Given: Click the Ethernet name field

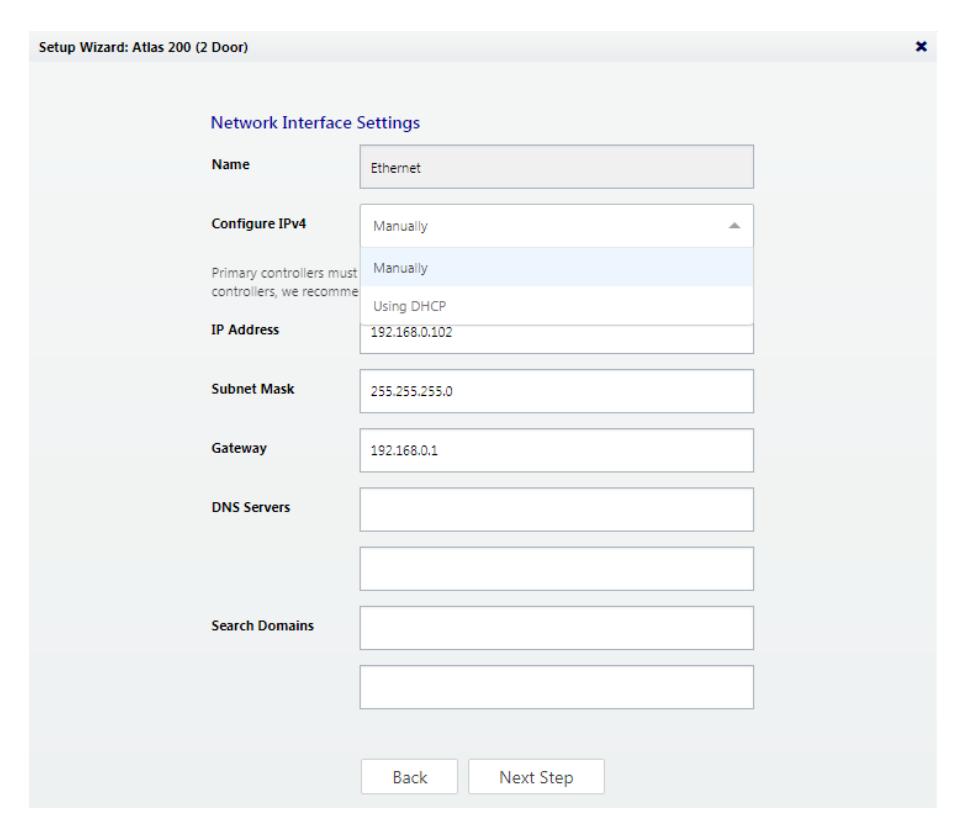Looking at the screenshot, I should pyautogui.click(x=556, y=167).
